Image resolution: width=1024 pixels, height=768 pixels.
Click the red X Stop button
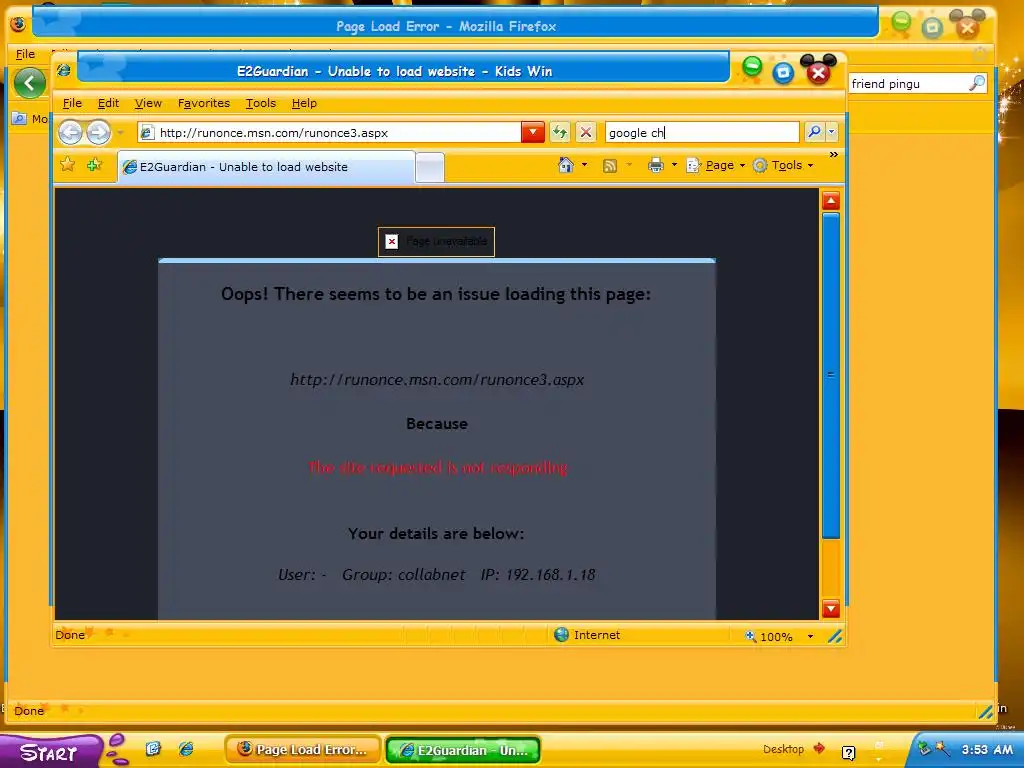[586, 133]
